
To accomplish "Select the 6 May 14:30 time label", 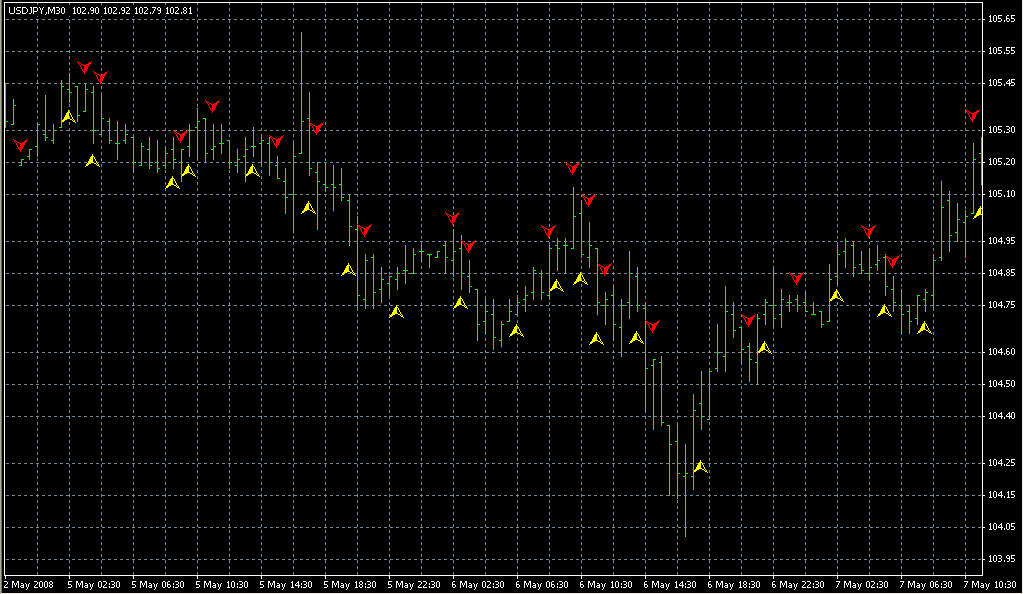I will pos(669,584).
